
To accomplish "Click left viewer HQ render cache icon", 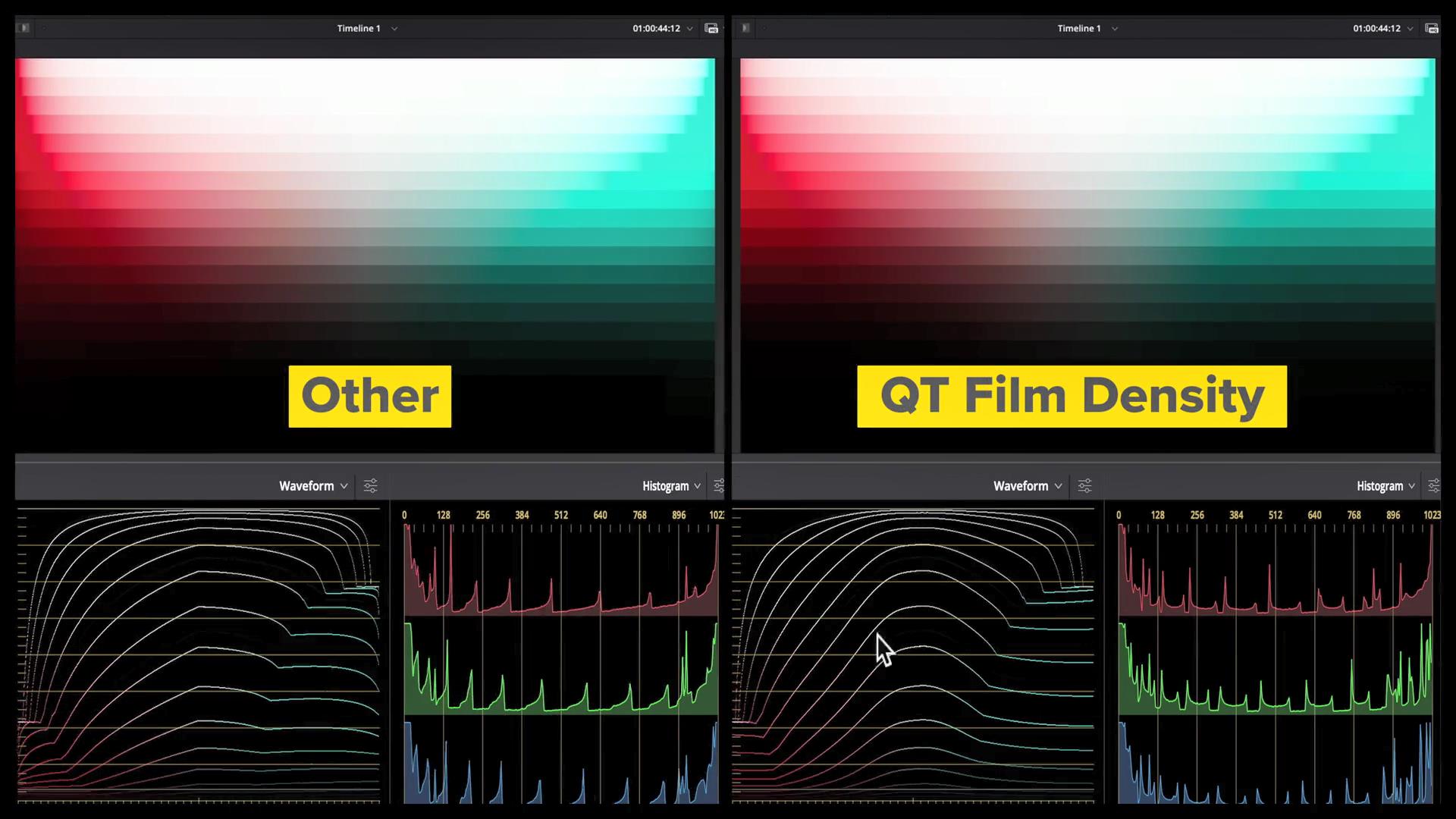I will (x=711, y=28).
